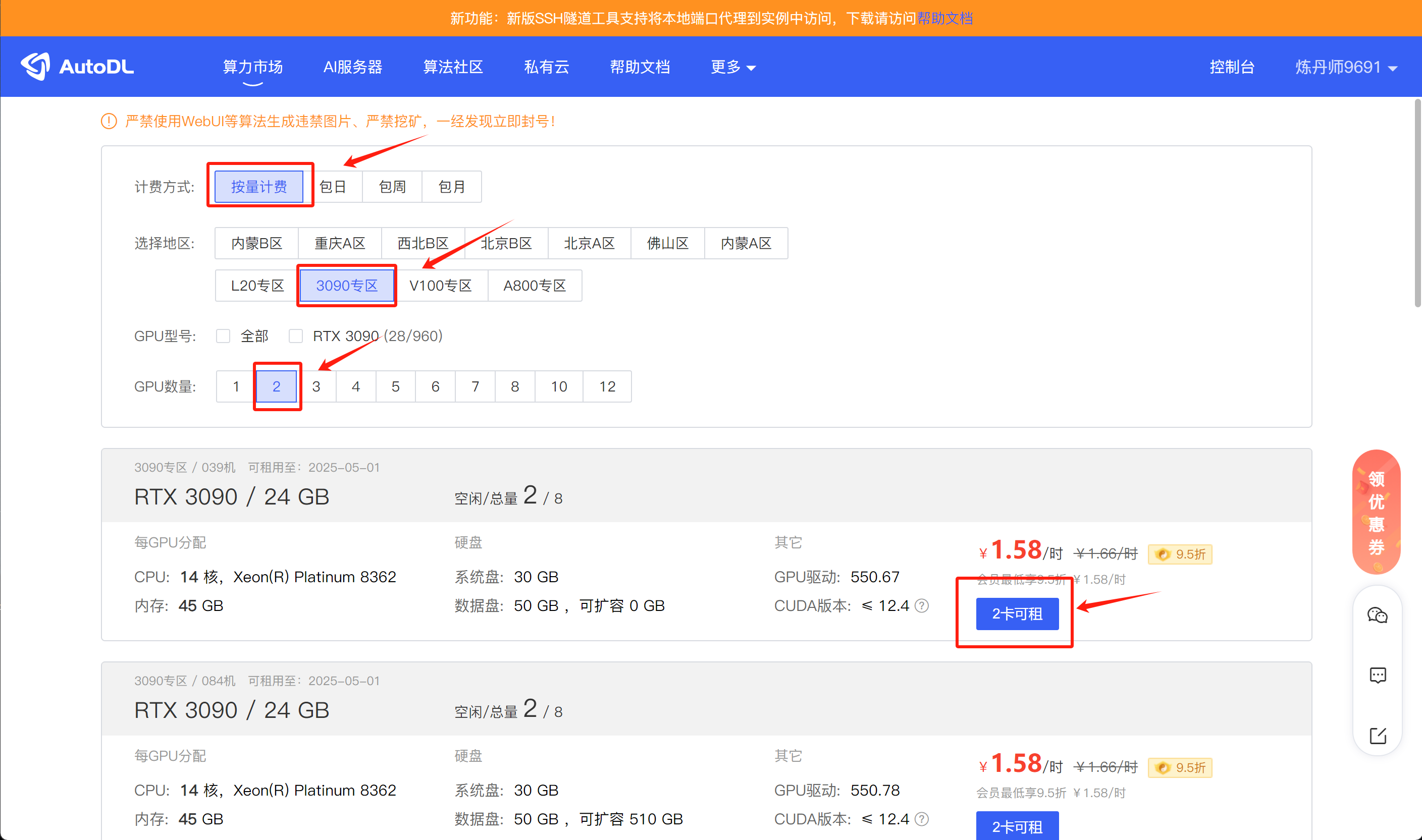Click '可扩容 510 GB' data disk text
Screen dimensions: 1422x840
pyautogui.click(x=631, y=819)
